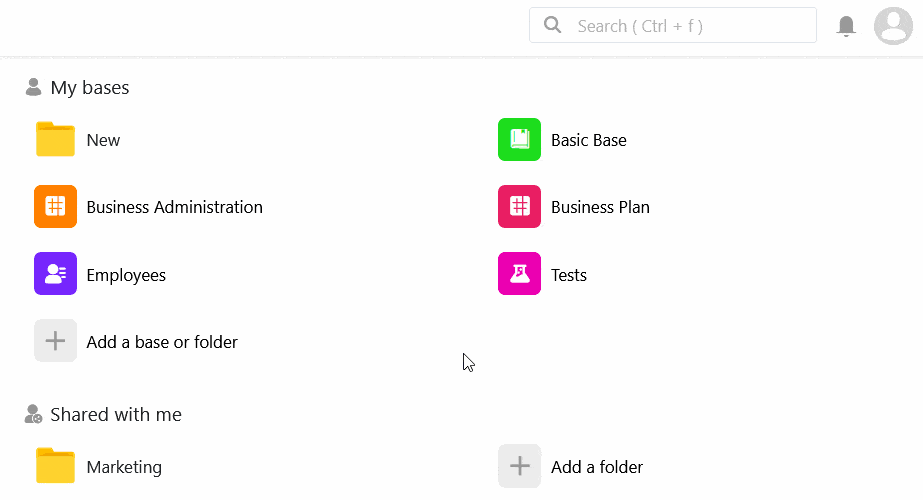Click the Marketing folder icon
Viewport: 923px width, 500px height.
tap(55, 466)
